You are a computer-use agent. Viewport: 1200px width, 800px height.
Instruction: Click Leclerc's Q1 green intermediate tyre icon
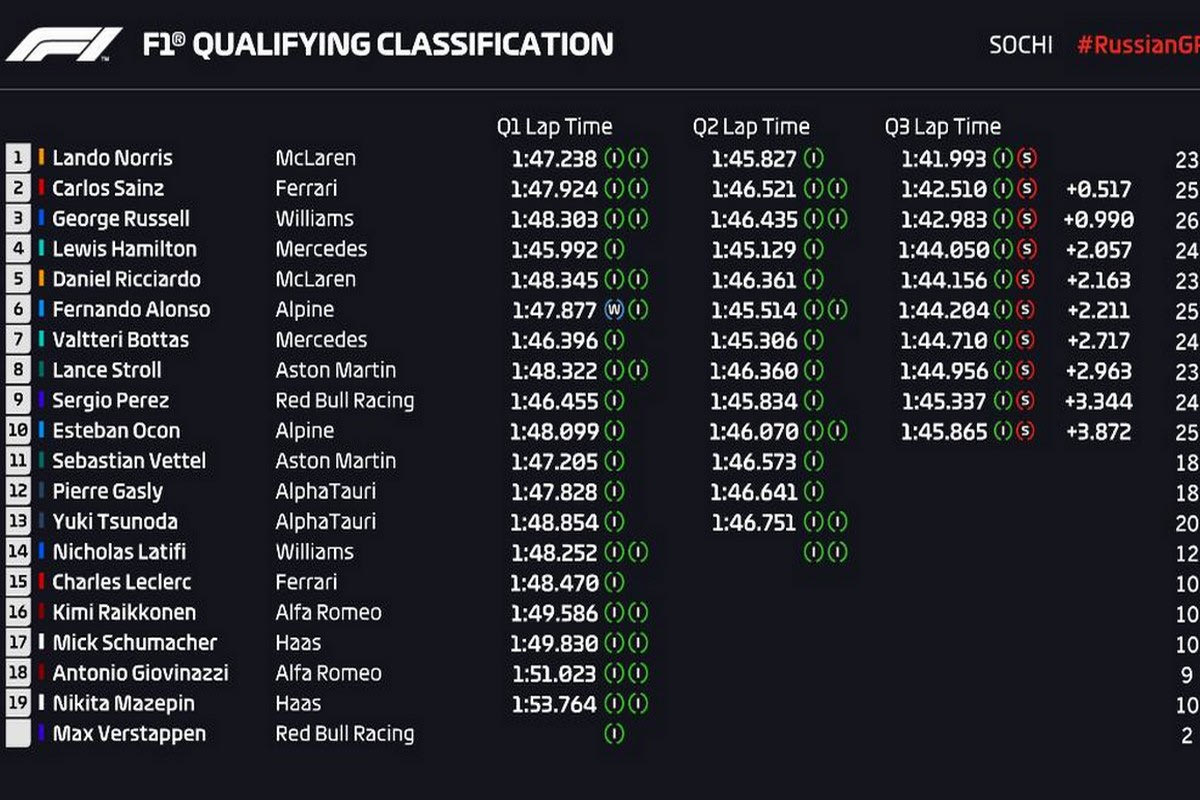coord(614,582)
